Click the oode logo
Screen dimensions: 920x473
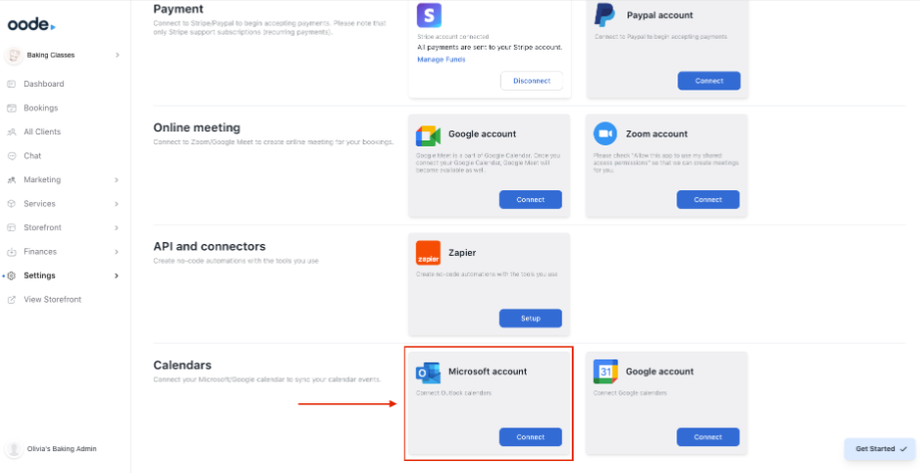29,24
